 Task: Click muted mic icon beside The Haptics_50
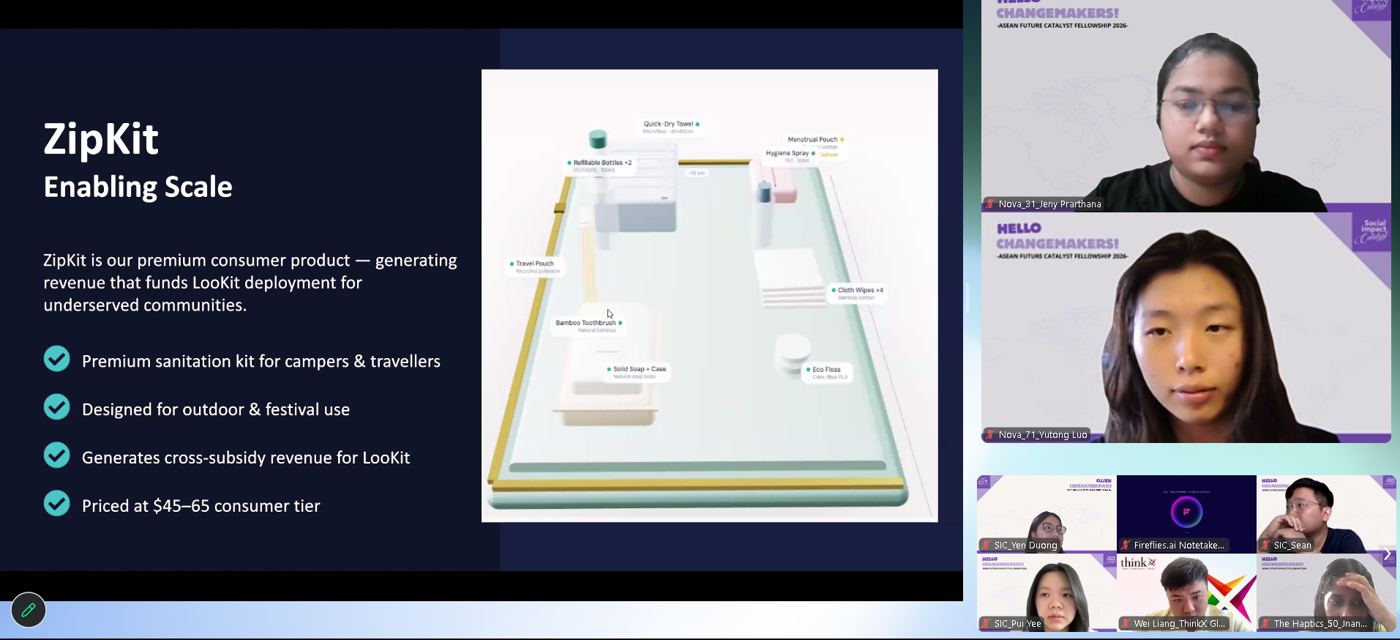(x=1266, y=624)
